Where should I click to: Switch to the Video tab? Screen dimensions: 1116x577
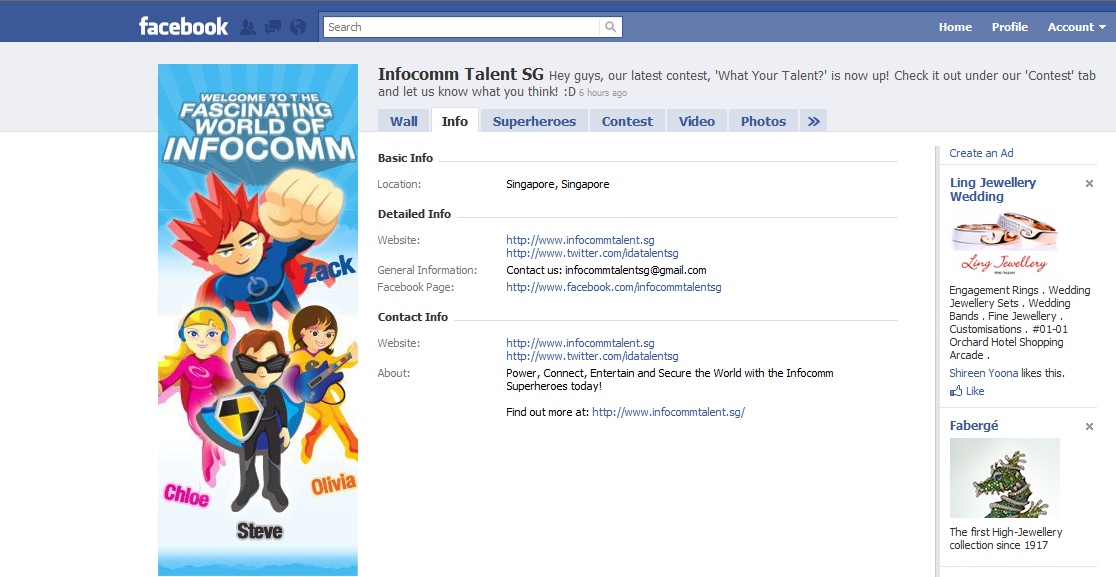pos(697,121)
